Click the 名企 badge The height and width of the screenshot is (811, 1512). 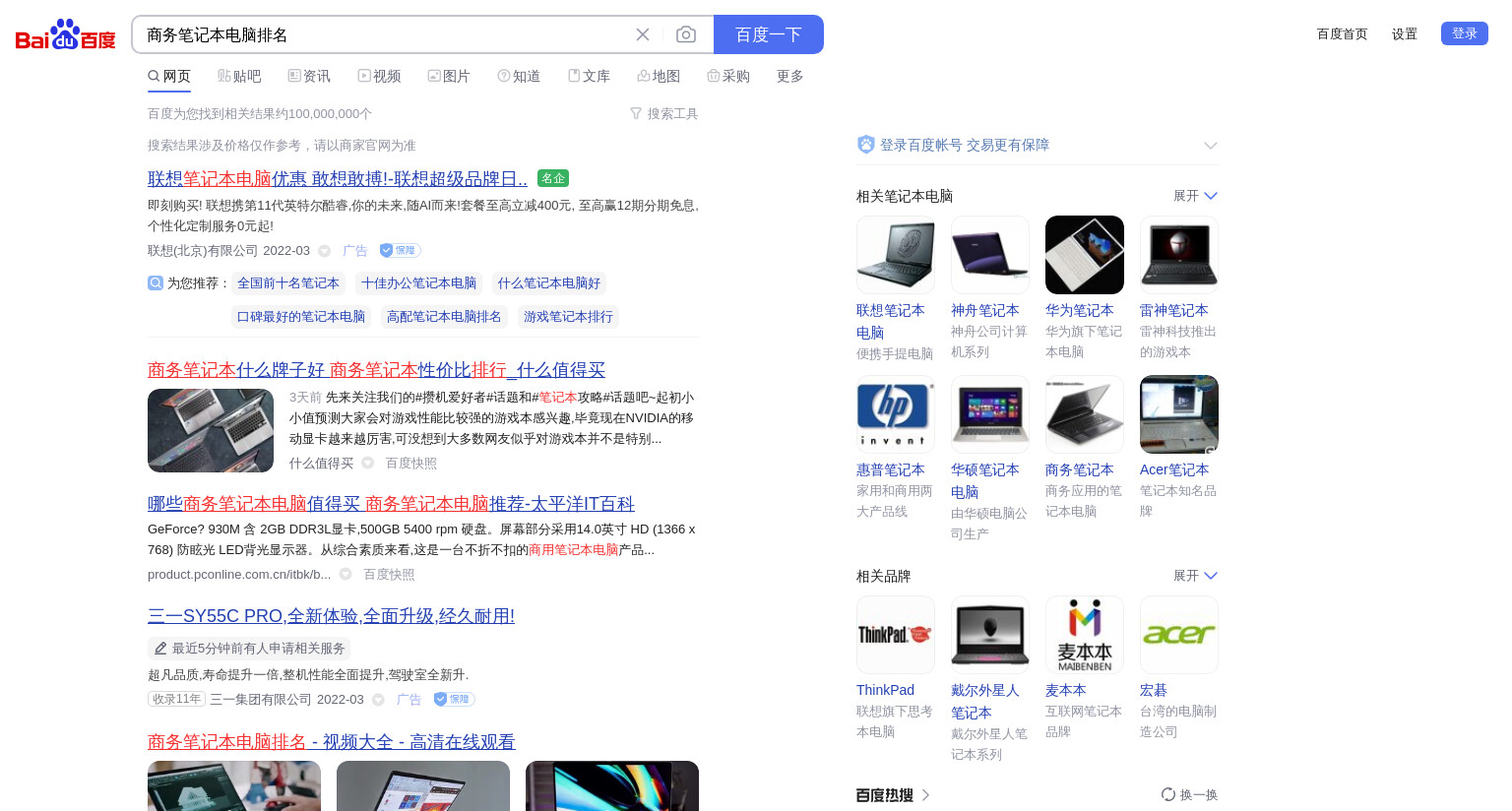coord(553,178)
